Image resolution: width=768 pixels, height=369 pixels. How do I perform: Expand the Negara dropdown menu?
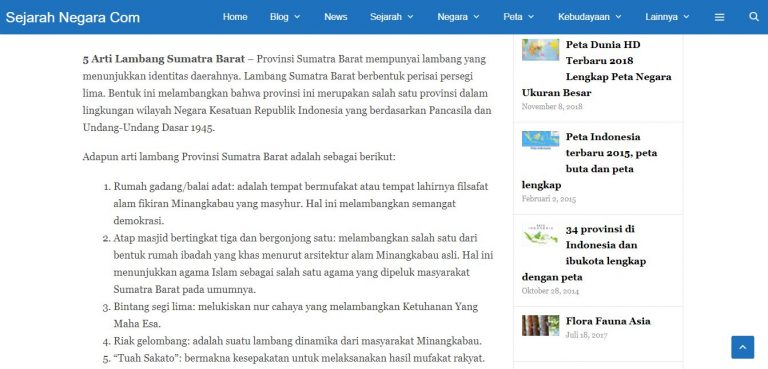458,17
